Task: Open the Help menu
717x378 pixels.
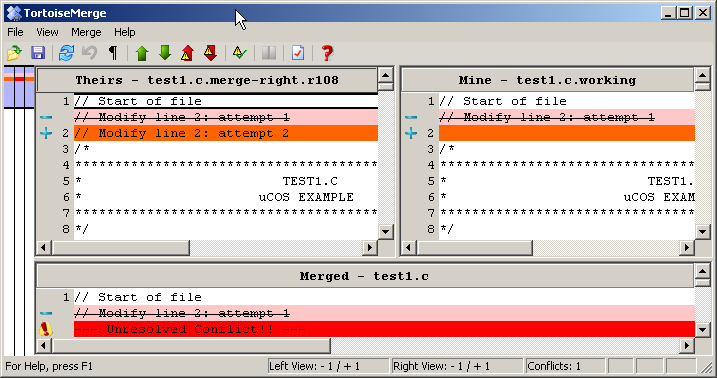Action: pos(124,32)
